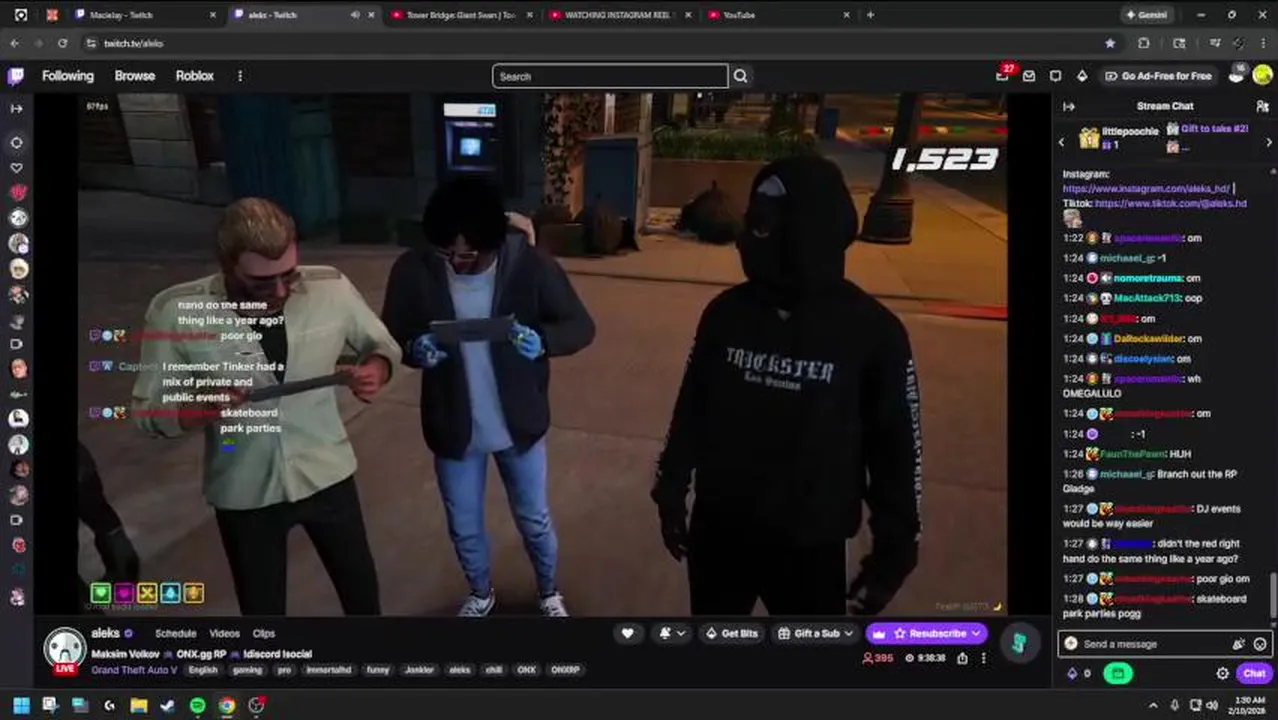This screenshot has width=1278, height=720.
Task: Click the Get Bits button
Action: pos(731,633)
